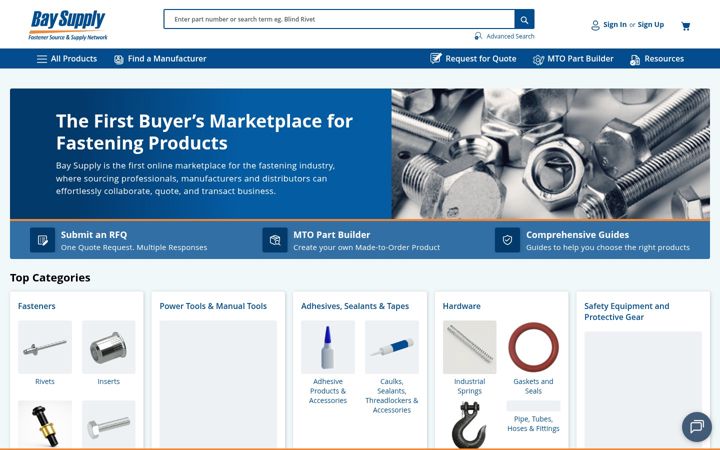Click the Advanced Search headset icon
The width and height of the screenshot is (720, 450).
478,36
